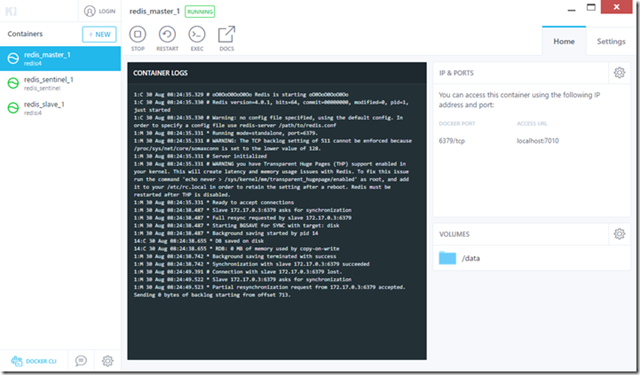
Task: Open preferences gear in bottom bar
Action: 107,361
